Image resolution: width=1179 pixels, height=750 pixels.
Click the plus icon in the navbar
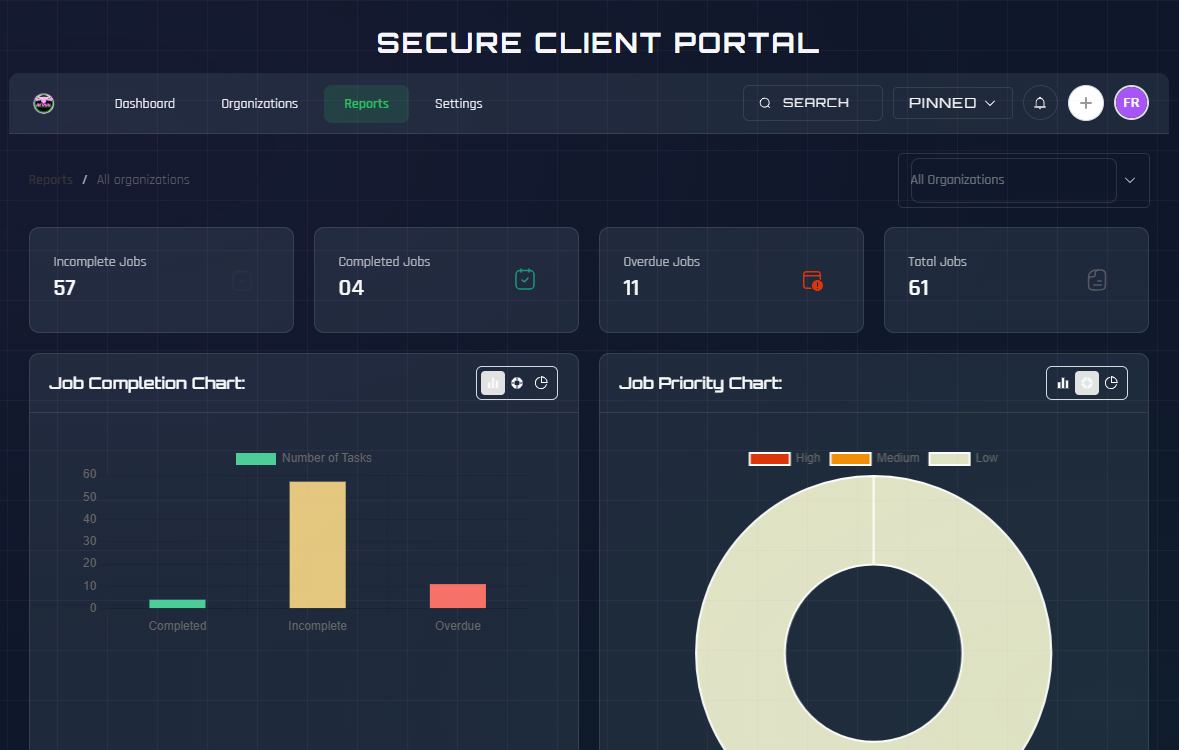point(1086,103)
